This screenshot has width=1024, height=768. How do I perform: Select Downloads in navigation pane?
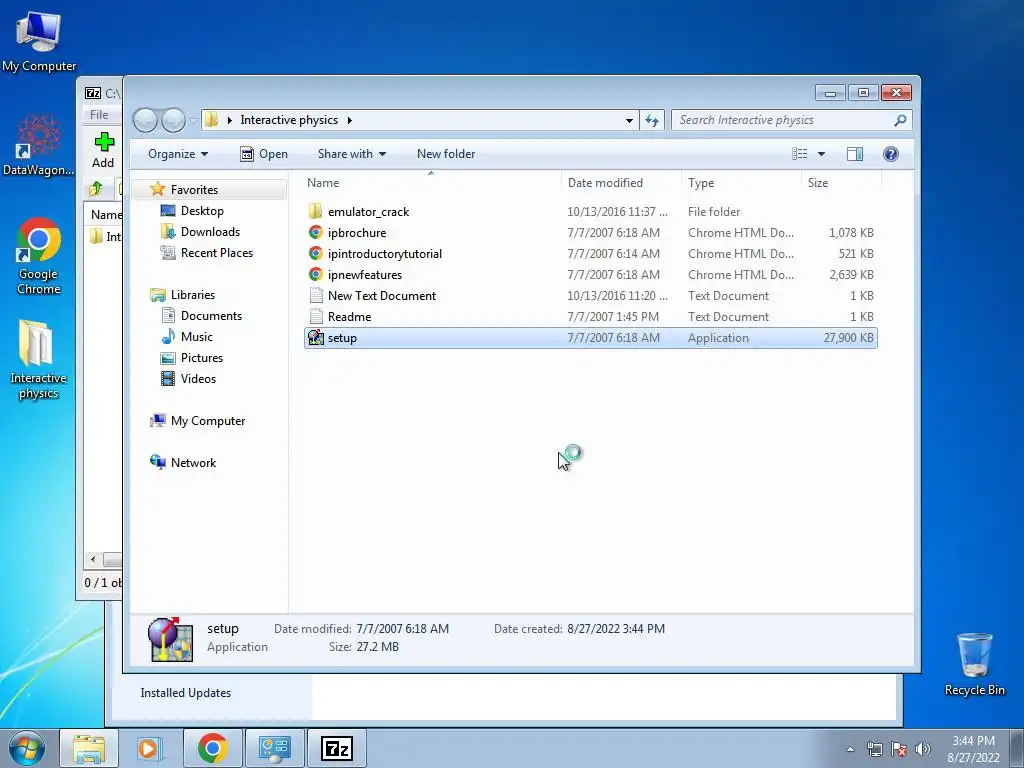[x=210, y=232]
